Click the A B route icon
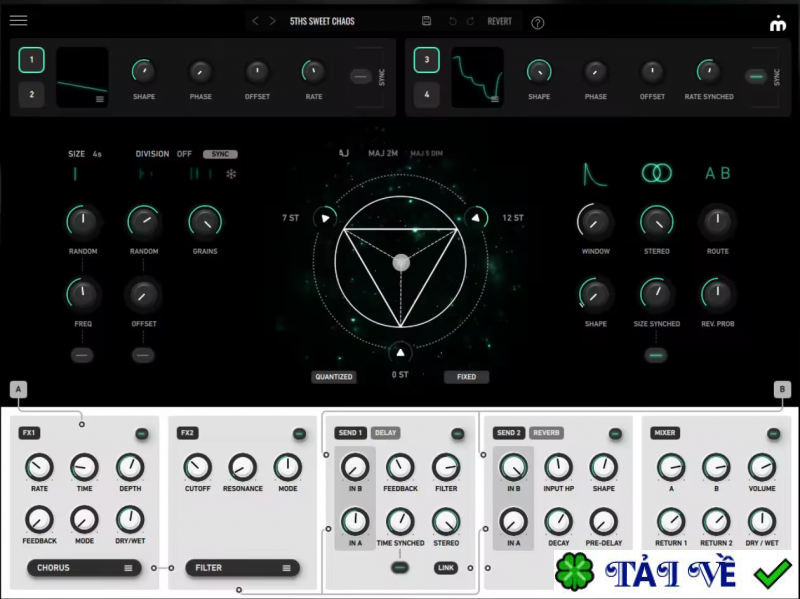The height and width of the screenshot is (599, 800). click(717, 173)
